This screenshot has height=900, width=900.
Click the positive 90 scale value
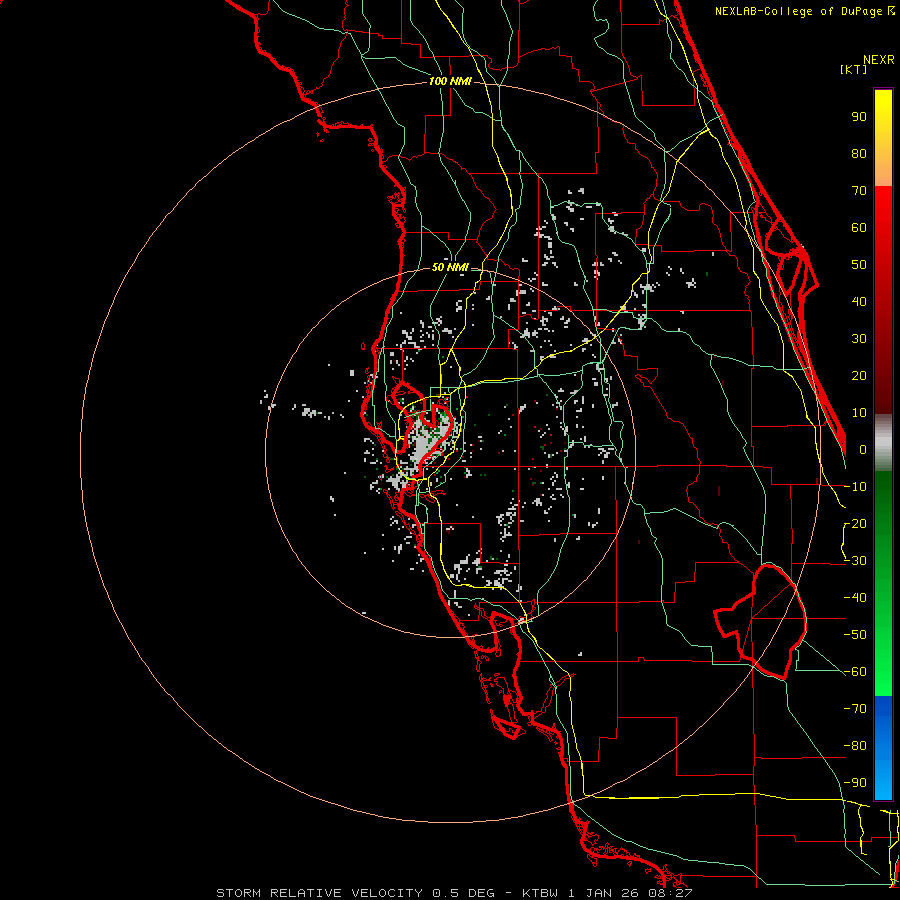tap(859, 117)
